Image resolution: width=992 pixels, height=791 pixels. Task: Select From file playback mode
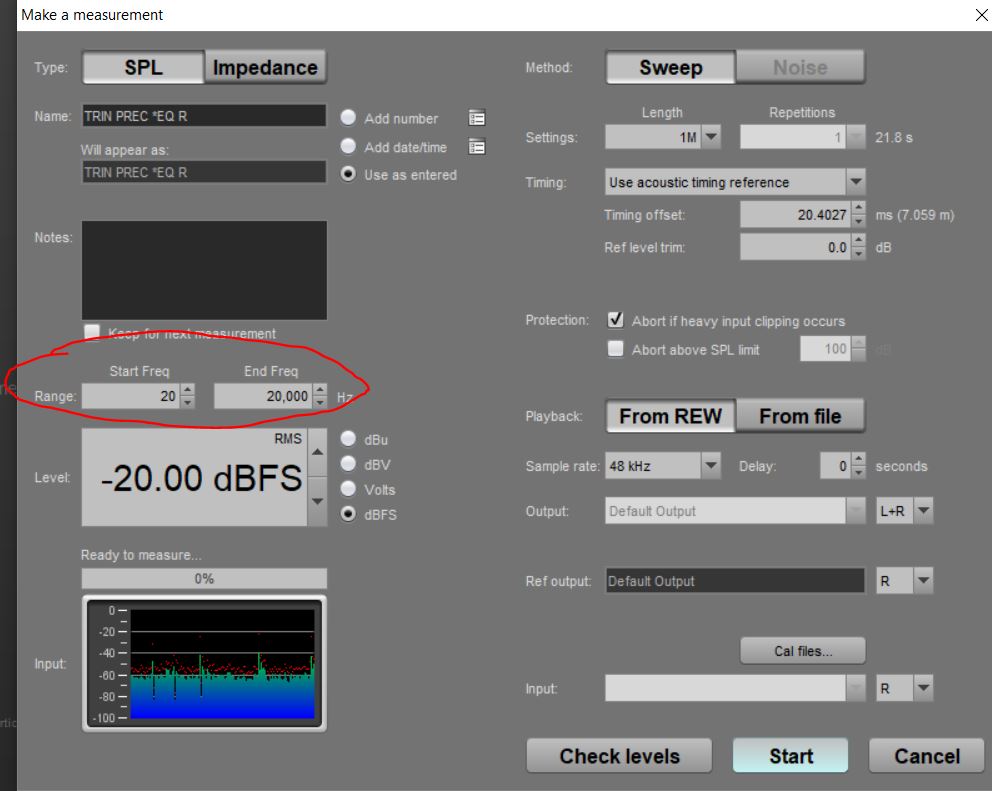(x=800, y=416)
